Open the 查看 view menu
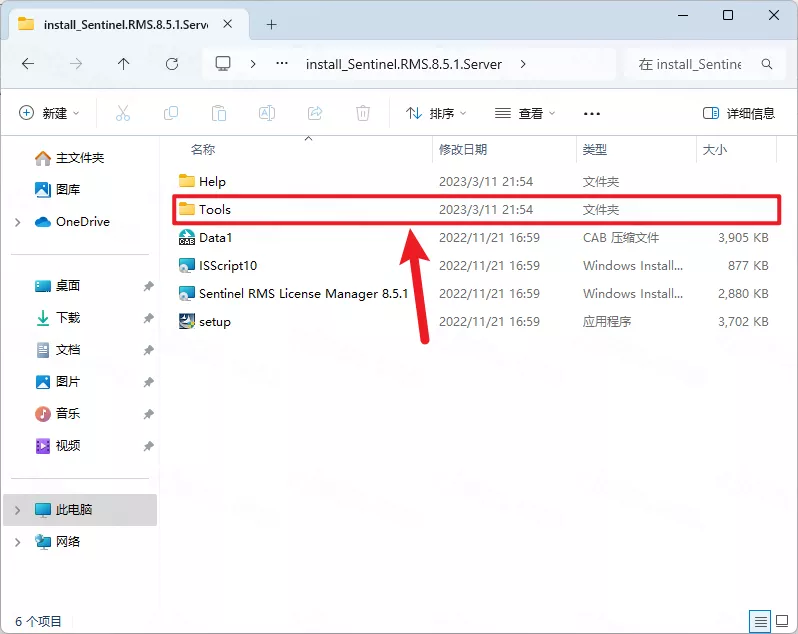The height and width of the screenshot is (634, 798). tap(525, 114)
